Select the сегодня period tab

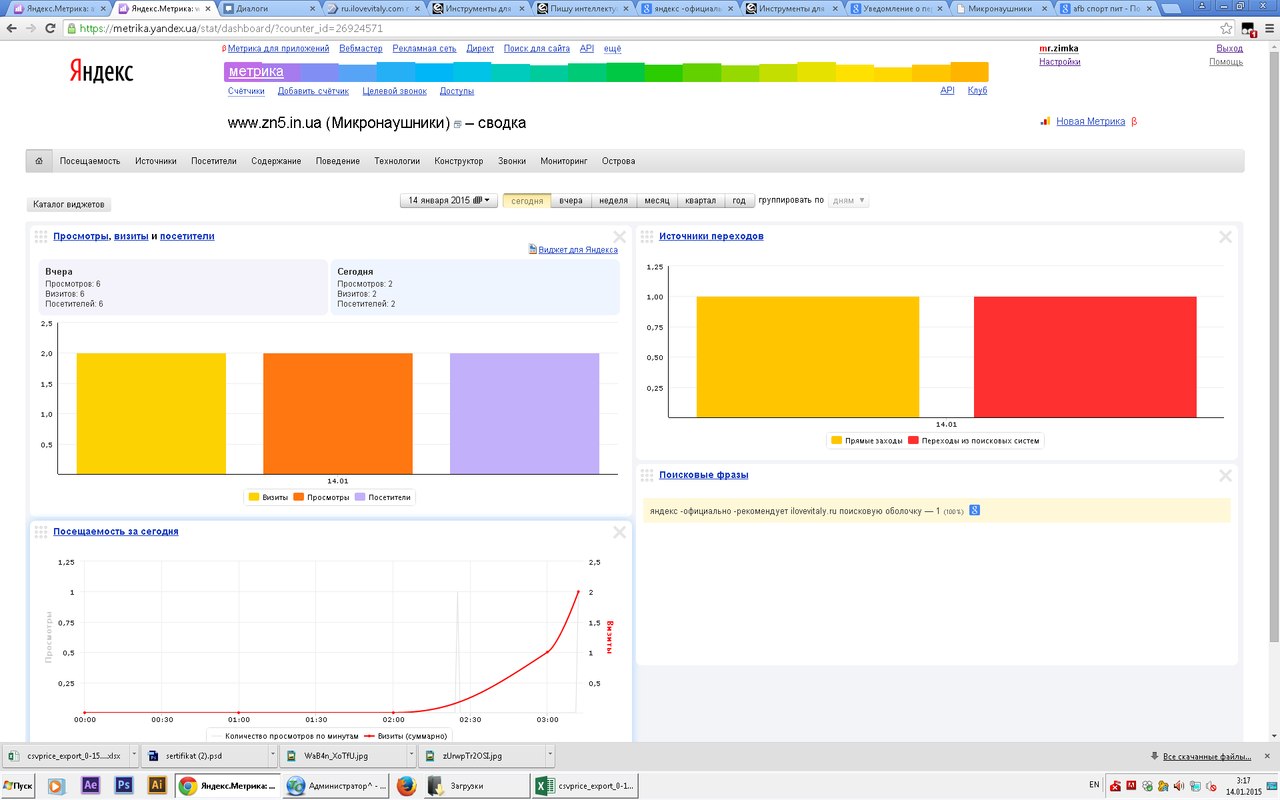click(x=527, y=201)
